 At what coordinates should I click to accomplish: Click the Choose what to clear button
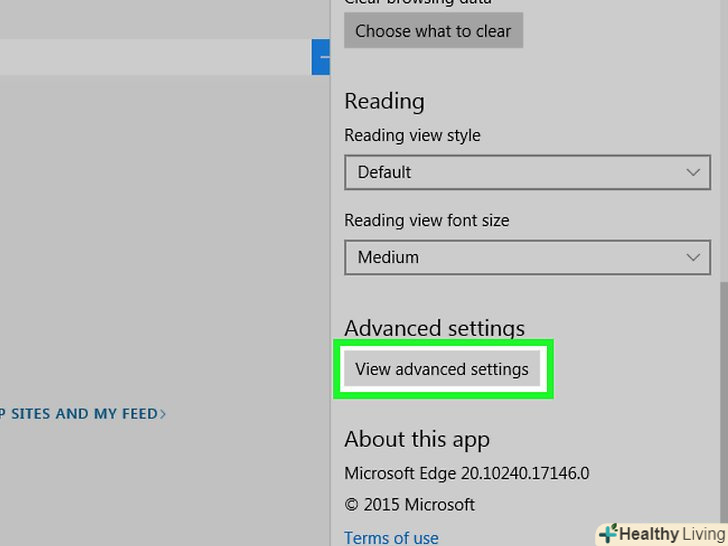coord(433,31)
